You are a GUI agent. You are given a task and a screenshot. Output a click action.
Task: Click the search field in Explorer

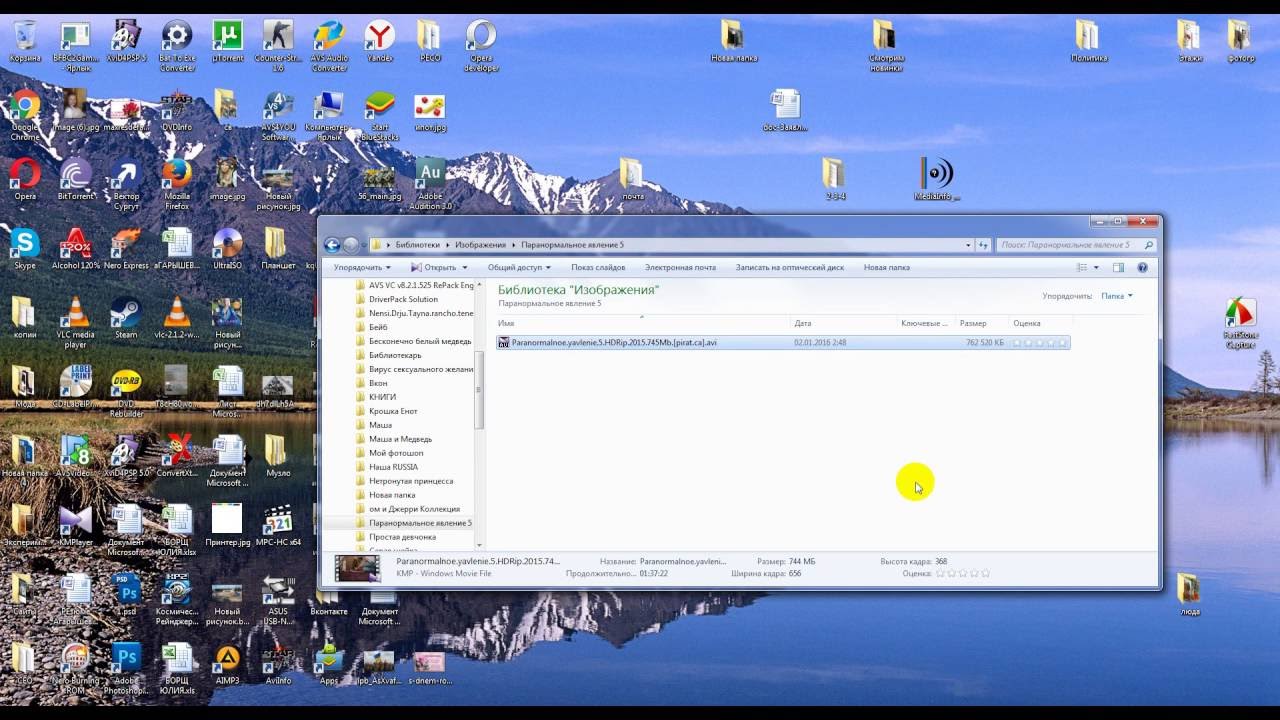(x=1070, y=245)
